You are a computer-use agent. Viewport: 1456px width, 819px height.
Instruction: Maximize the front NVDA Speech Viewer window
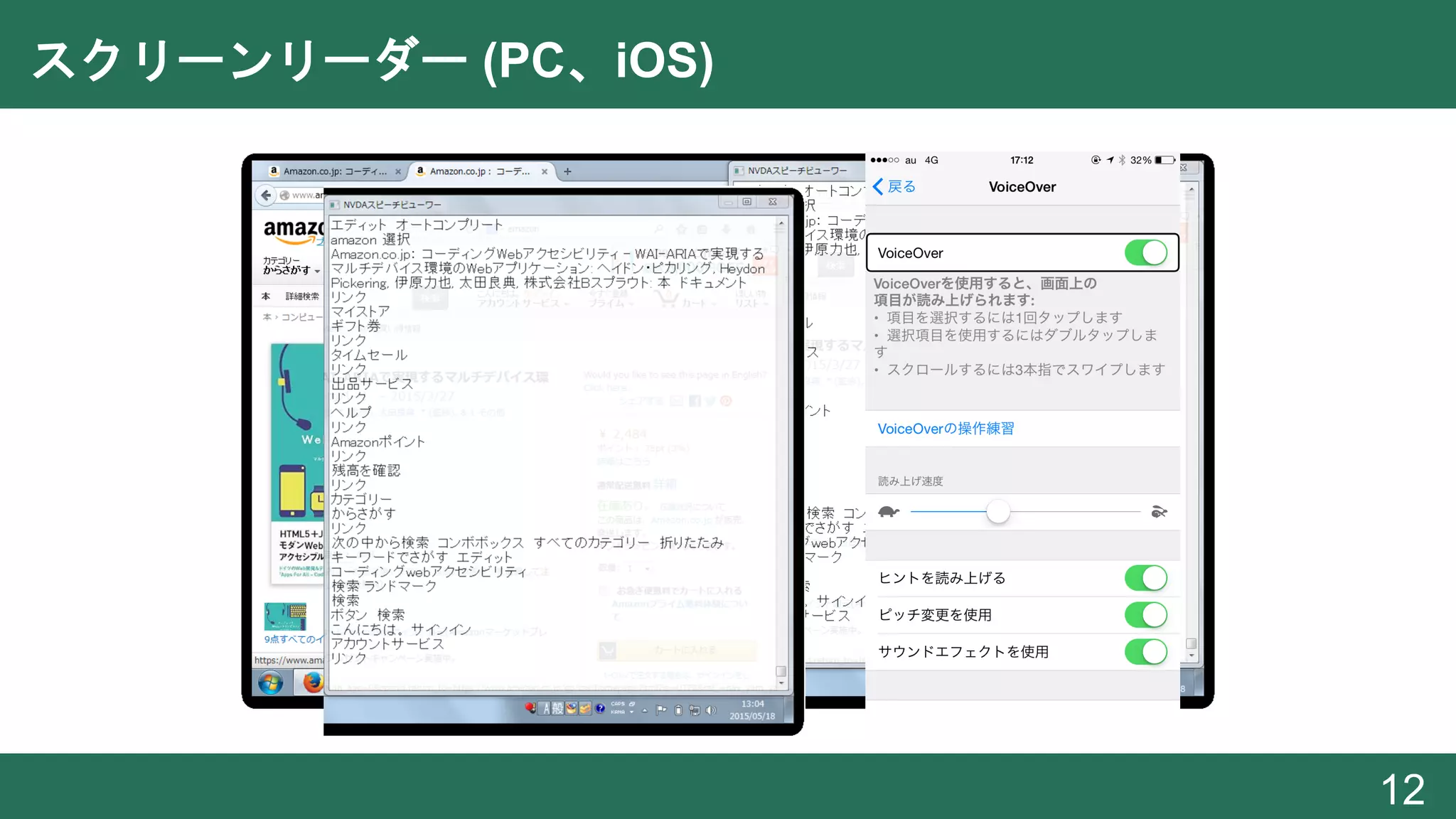pyautogui.click(x=747, y=203)
